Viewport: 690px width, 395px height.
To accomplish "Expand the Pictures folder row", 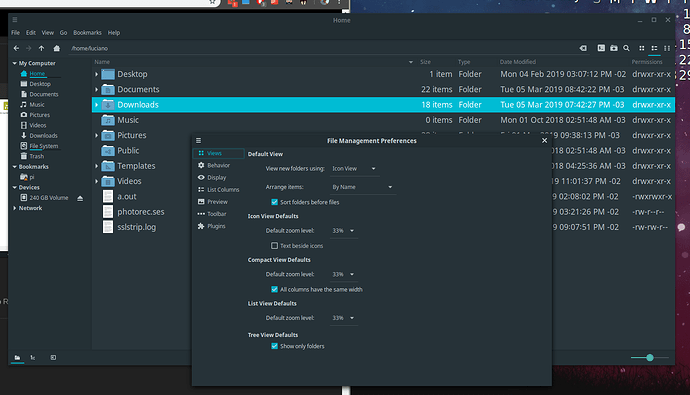I will (x=96, y=135).
